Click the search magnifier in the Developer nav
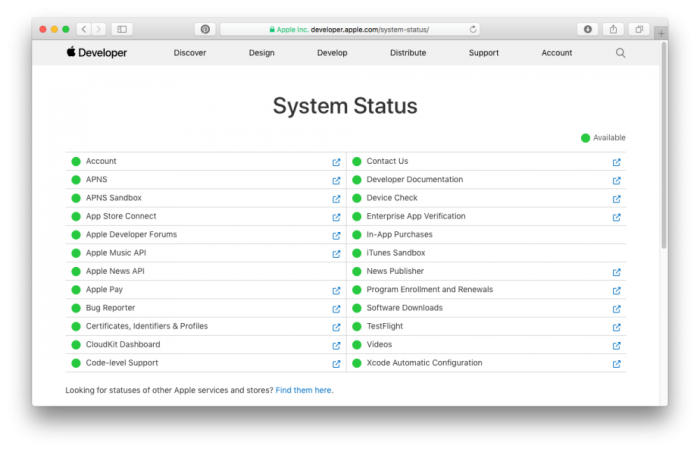This screenshot has width=700, height=452. [x=620, y=53]
